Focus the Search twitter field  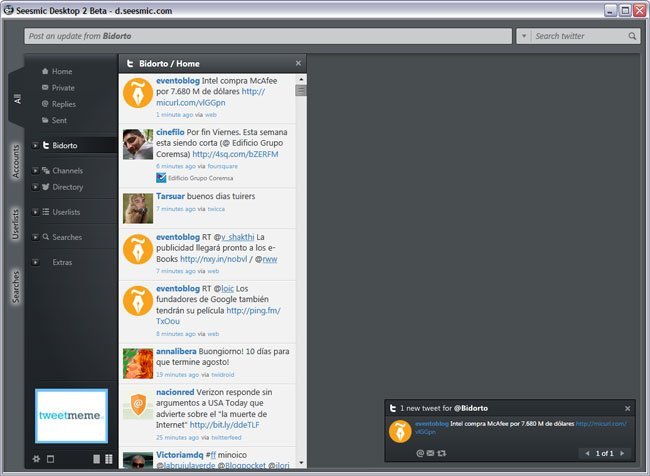580,36
